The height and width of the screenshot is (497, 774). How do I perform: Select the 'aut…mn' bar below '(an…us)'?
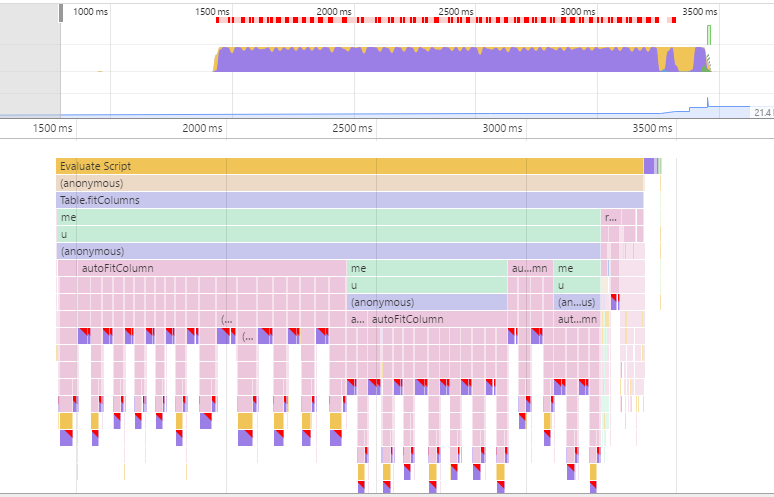[x=577, y=319]
